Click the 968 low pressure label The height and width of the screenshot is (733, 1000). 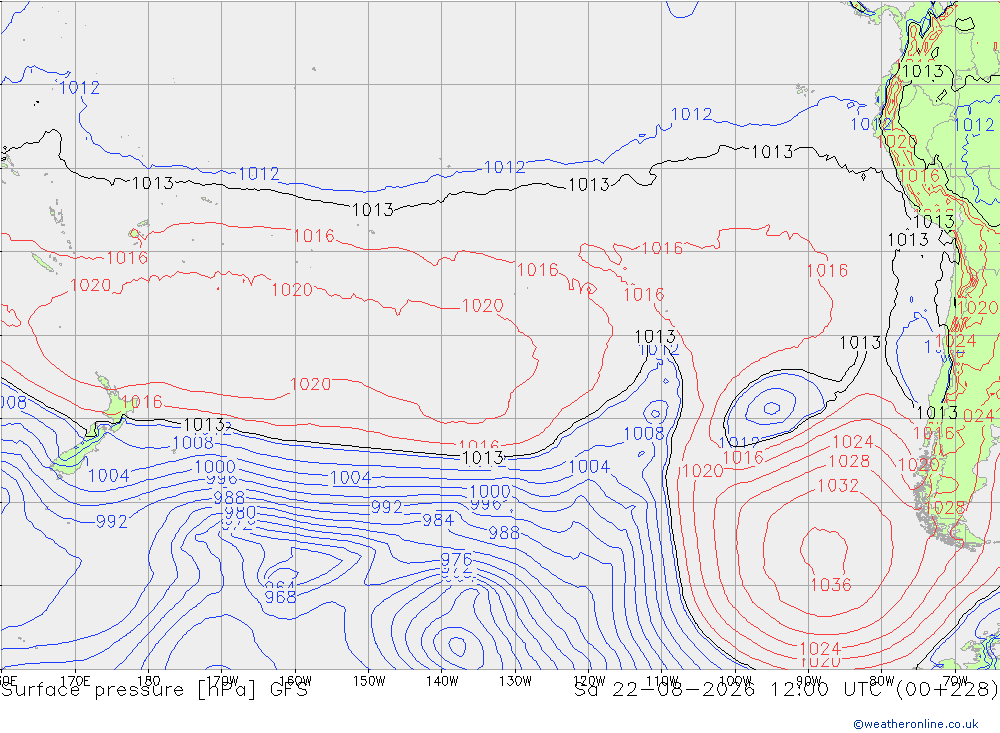tap(280, 597)
